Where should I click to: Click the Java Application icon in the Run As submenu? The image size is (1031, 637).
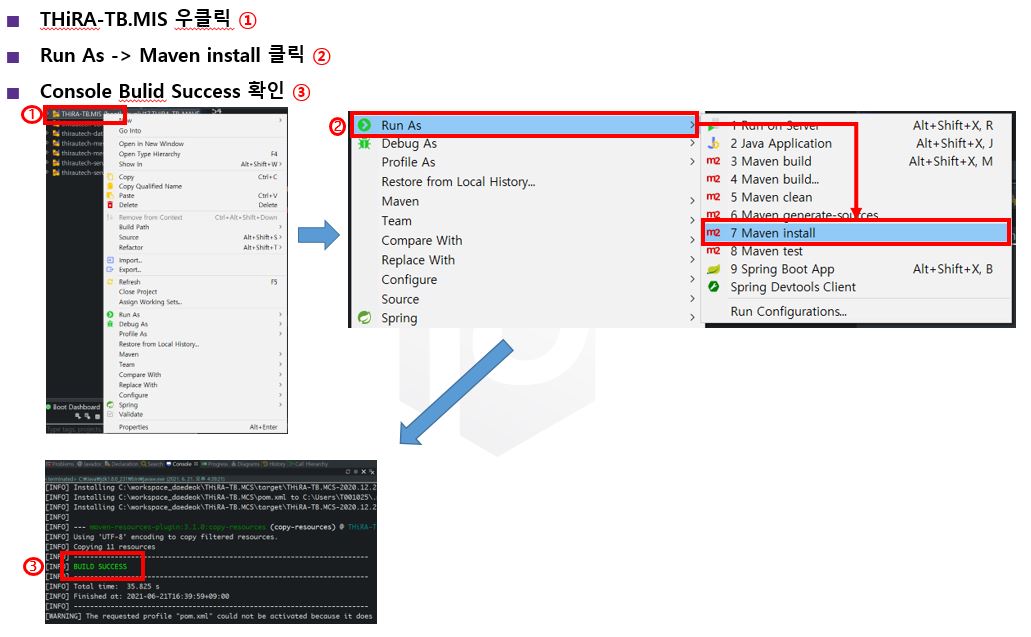point(714,144)
